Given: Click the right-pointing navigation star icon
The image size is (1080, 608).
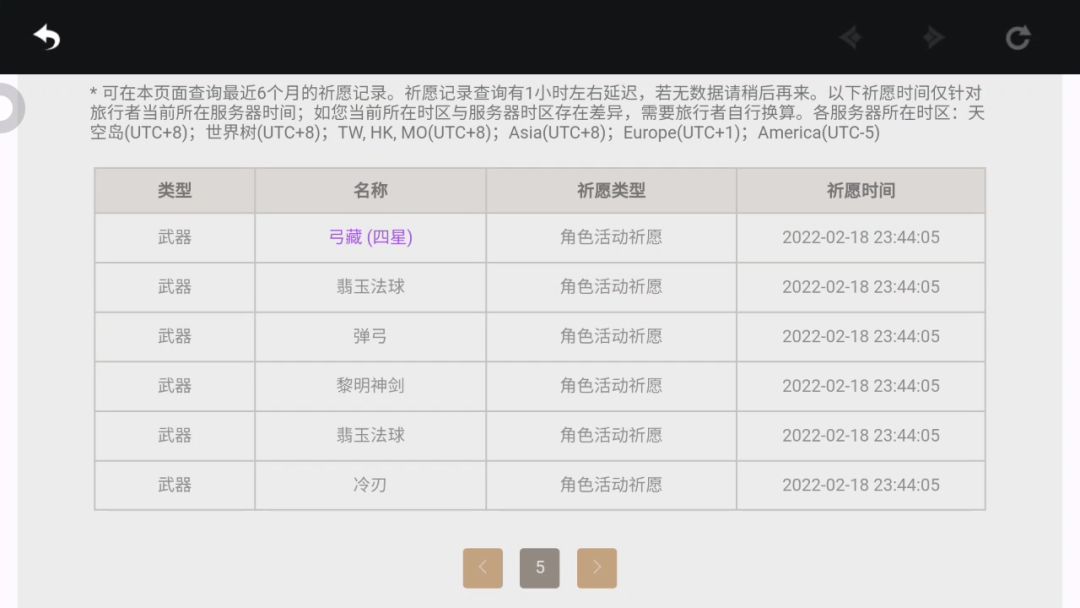Looking at the screenshot, I should pos(933,37).
